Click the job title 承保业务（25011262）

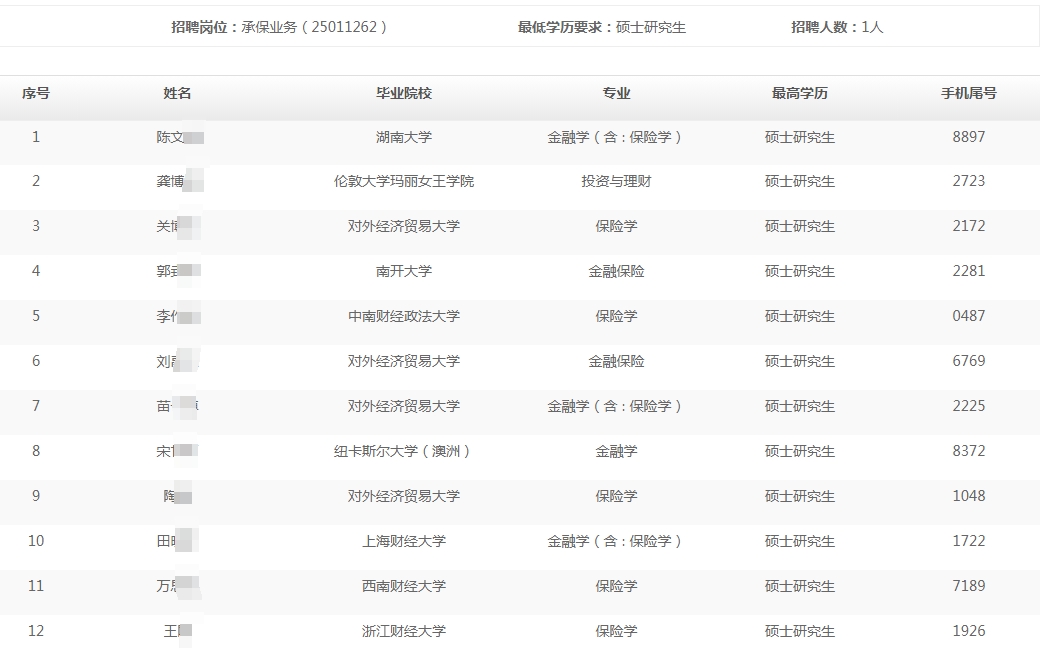pyautogui.click(x=314, y=27)
